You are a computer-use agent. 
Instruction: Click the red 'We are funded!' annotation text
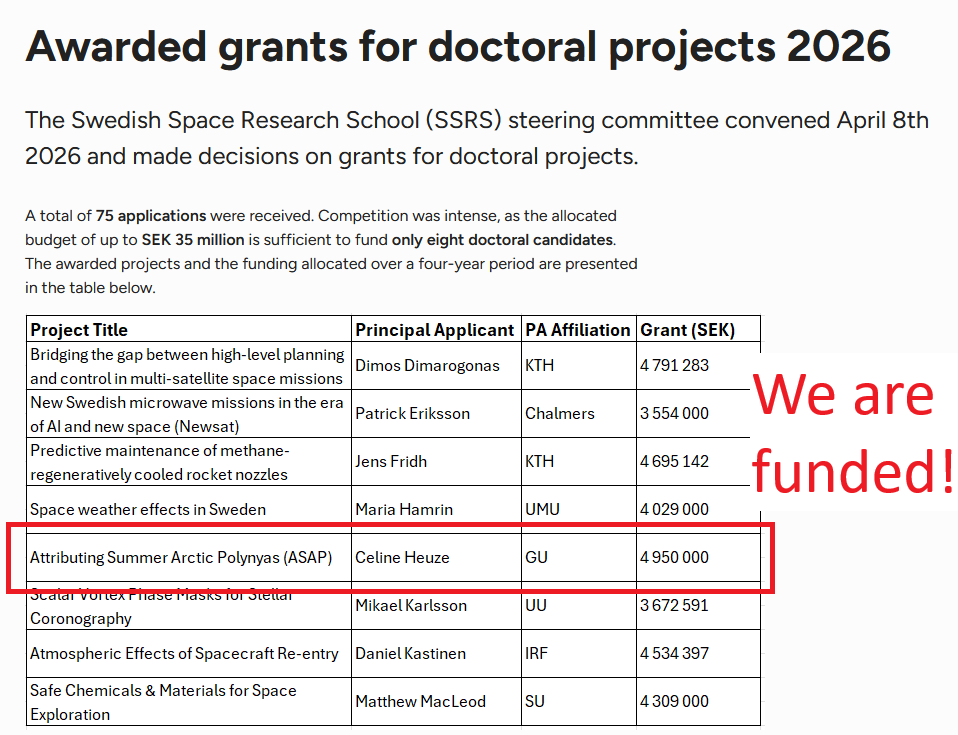click(x=852, y=432)
